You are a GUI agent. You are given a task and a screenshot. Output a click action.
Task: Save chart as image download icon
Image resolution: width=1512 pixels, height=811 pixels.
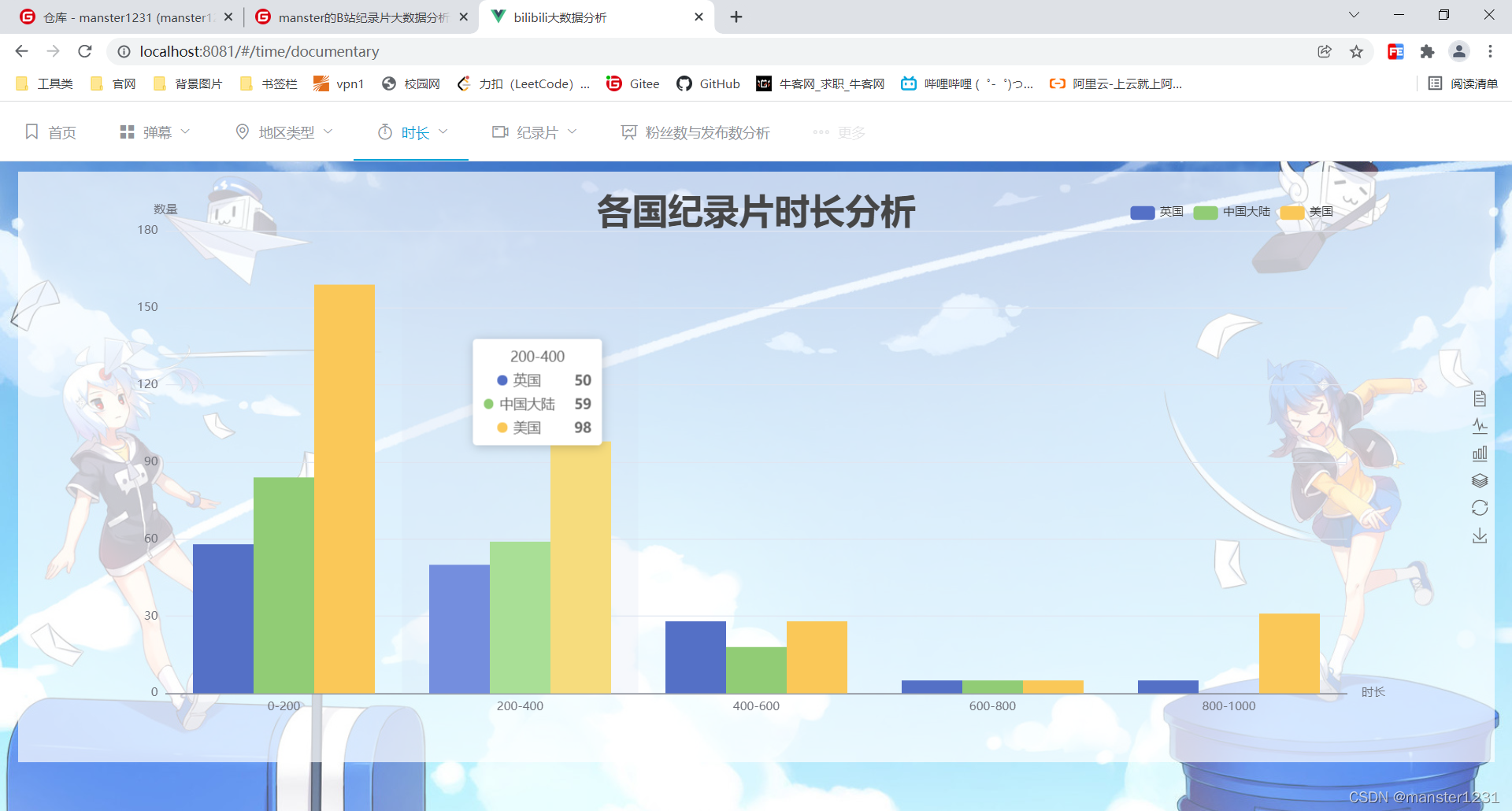(1480, 535)
